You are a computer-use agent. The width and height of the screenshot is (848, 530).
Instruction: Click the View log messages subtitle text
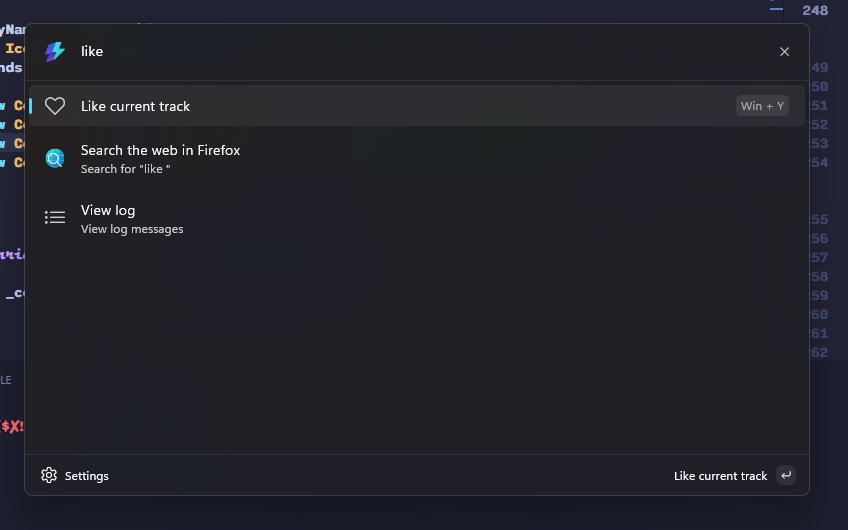[132, 229]
